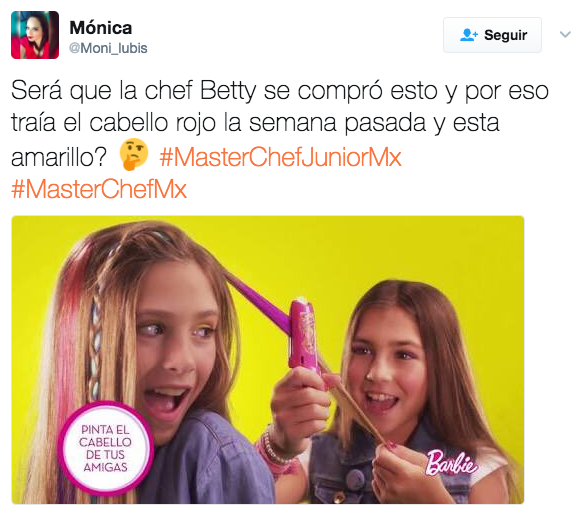Viewport: 582px width, 512px height.
Task: Open the @Moni_lubis handle link
Action: click(x=108, y=48)
